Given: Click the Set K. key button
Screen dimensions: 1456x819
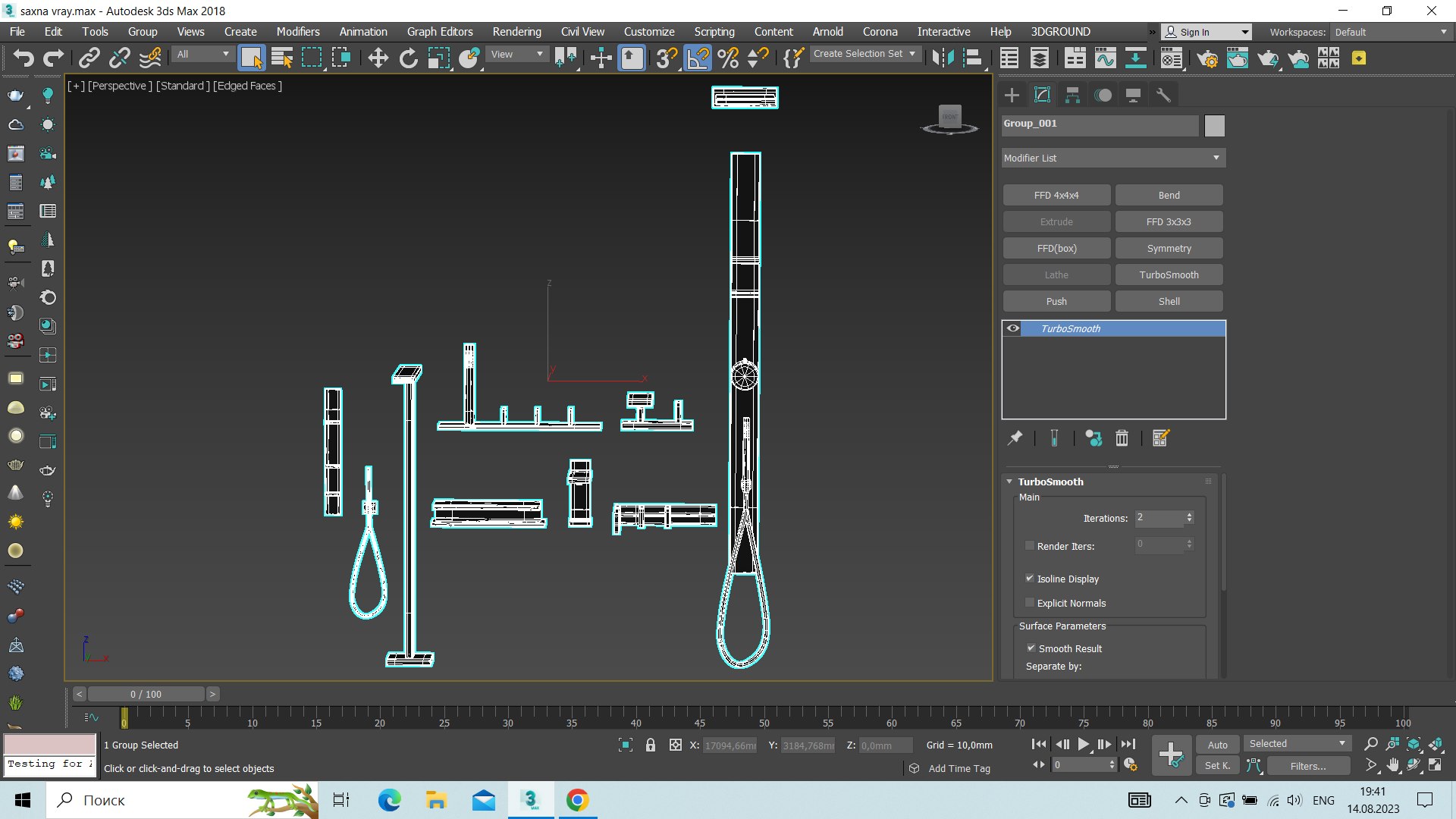Looking at the screenshot, I should (x=1217, y=766).
